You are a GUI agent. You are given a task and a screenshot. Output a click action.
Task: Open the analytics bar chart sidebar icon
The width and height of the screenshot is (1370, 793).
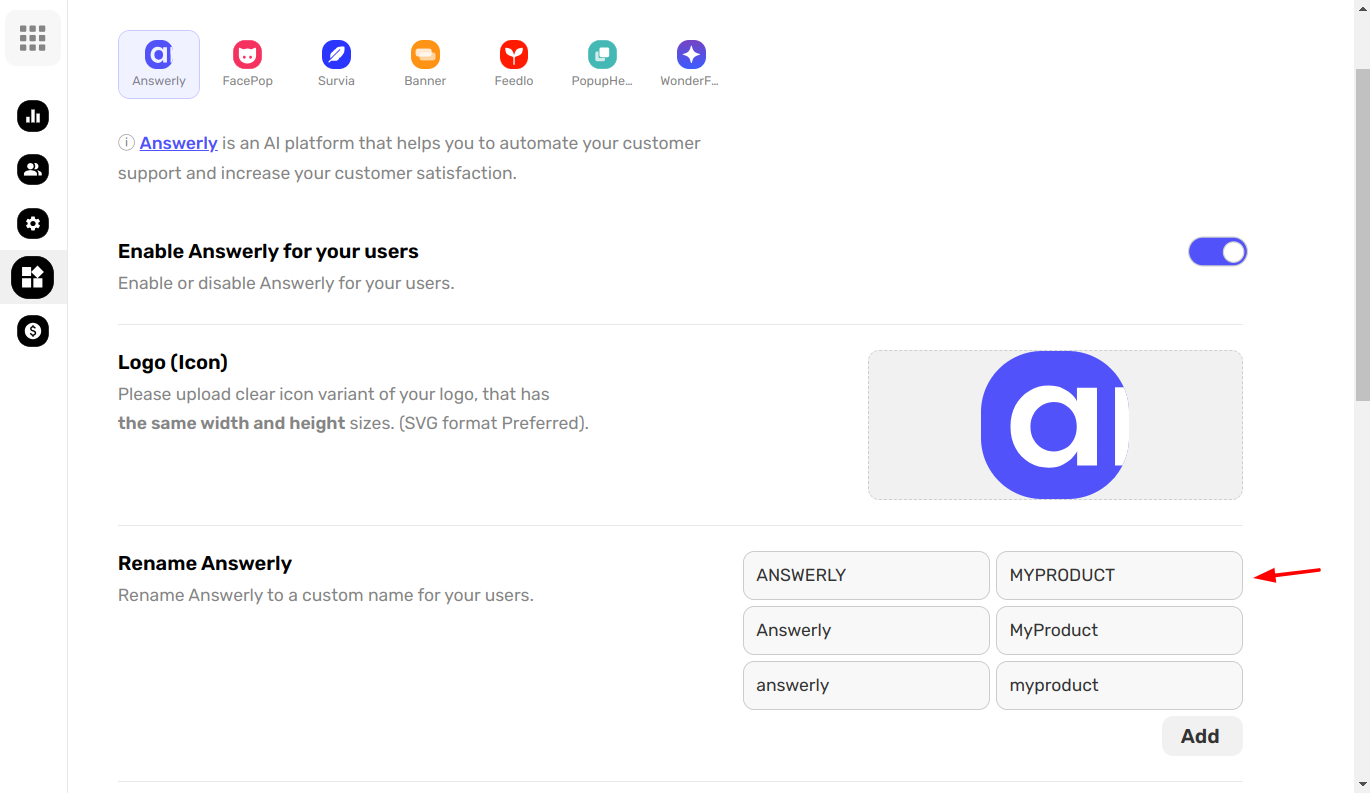(x=33, y=116)
